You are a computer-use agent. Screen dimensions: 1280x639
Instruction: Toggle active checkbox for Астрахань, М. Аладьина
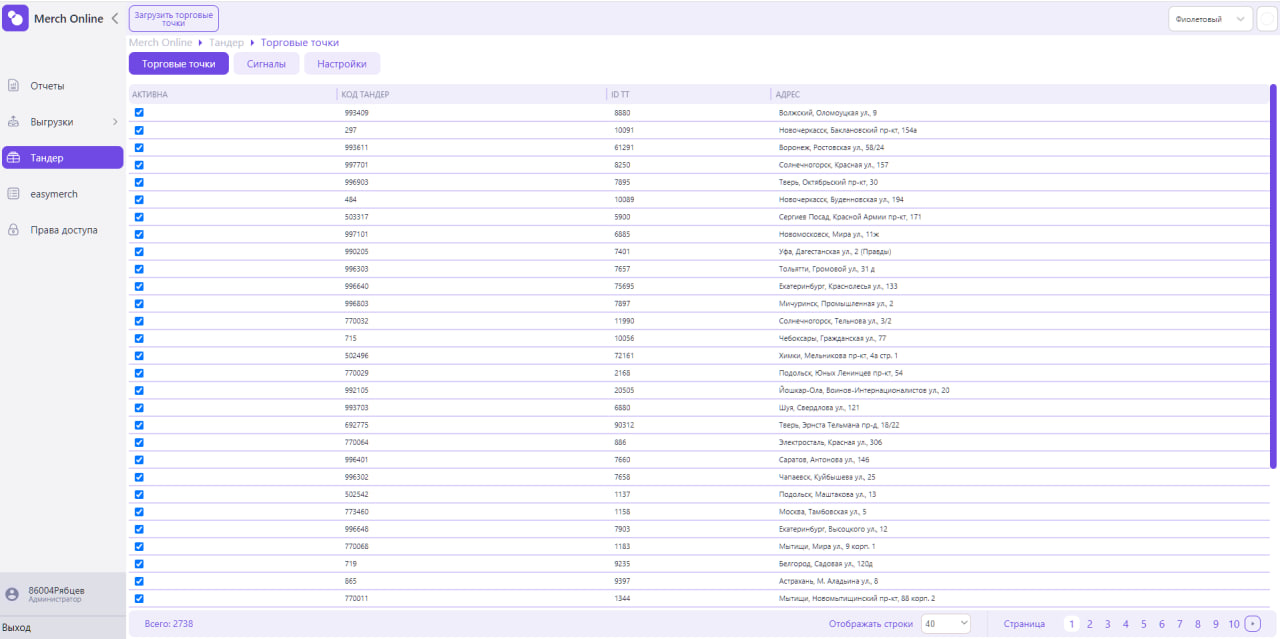[139, 581]
